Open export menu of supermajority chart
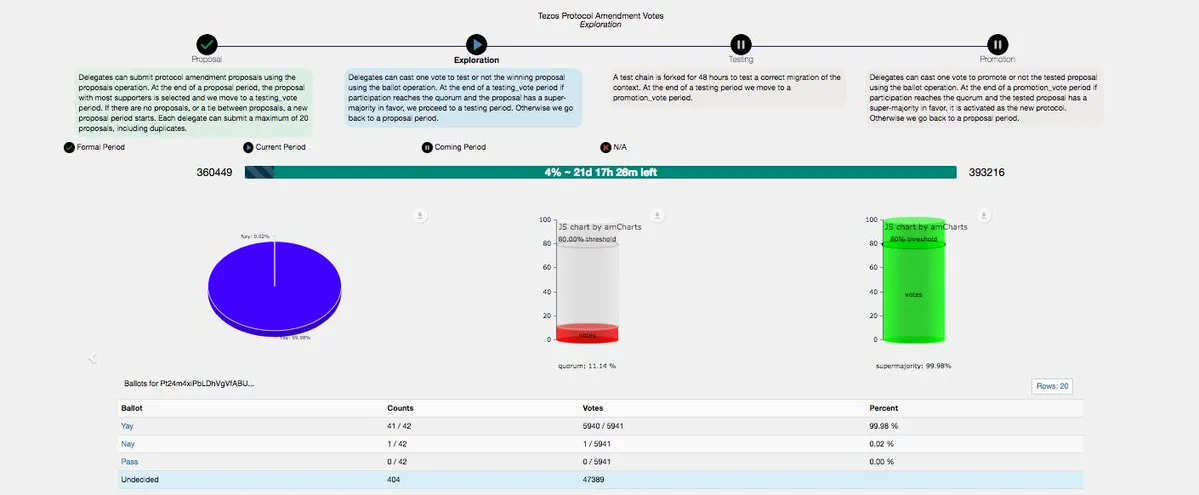The width and height of the screenshot is (1199, 495). 984,216
